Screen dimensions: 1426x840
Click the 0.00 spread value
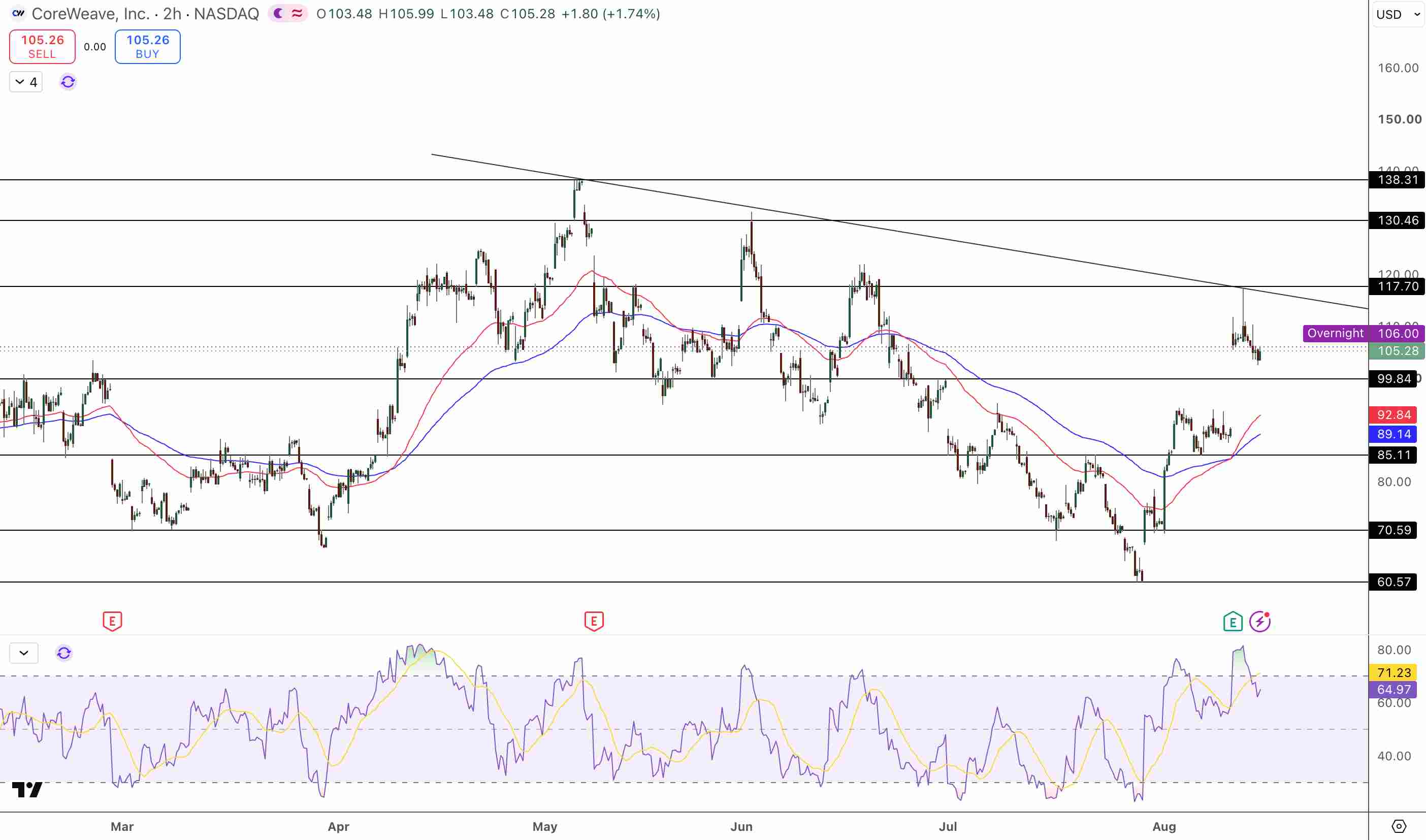point(95,47)
